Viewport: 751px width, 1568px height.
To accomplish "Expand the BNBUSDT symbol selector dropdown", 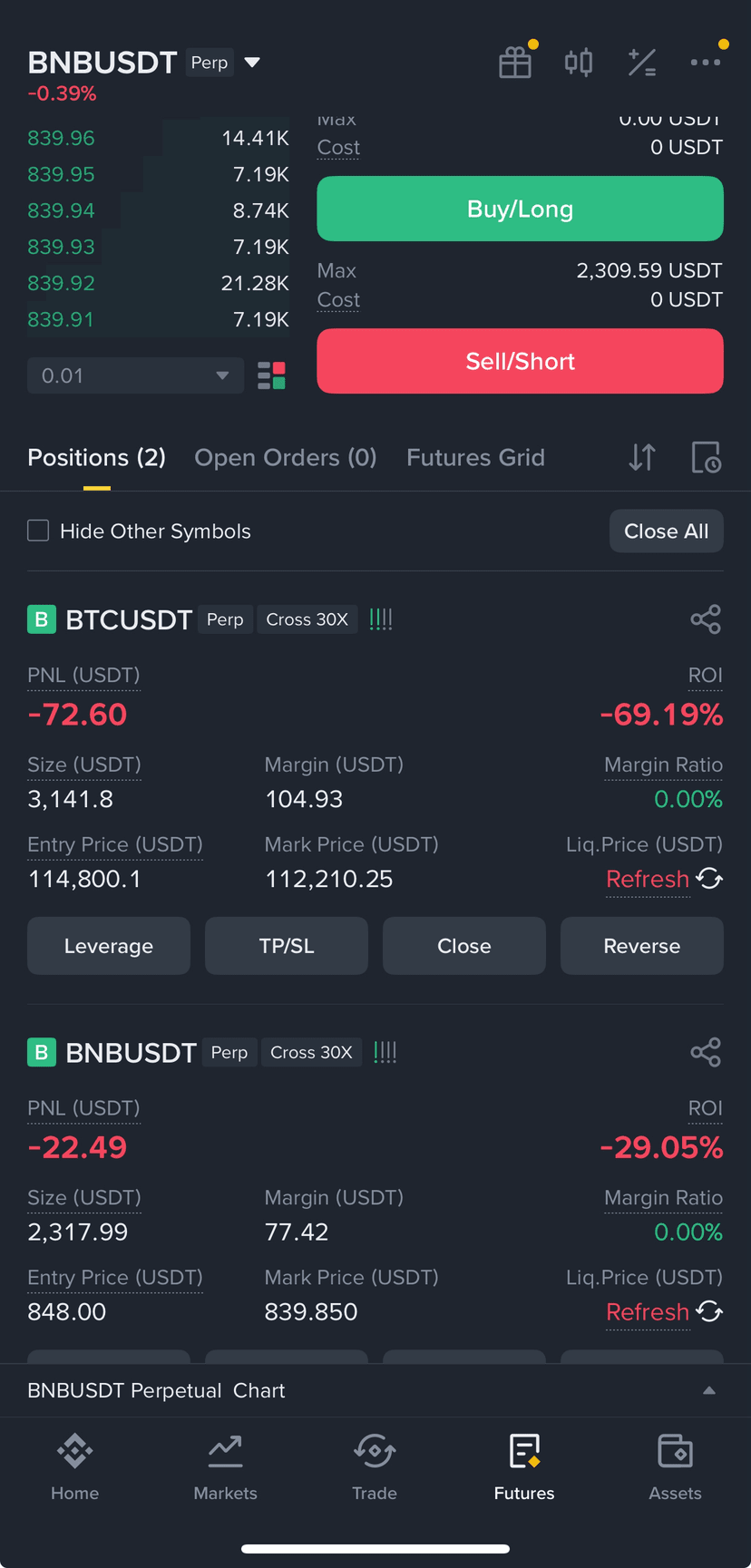I will pos(252,63).
